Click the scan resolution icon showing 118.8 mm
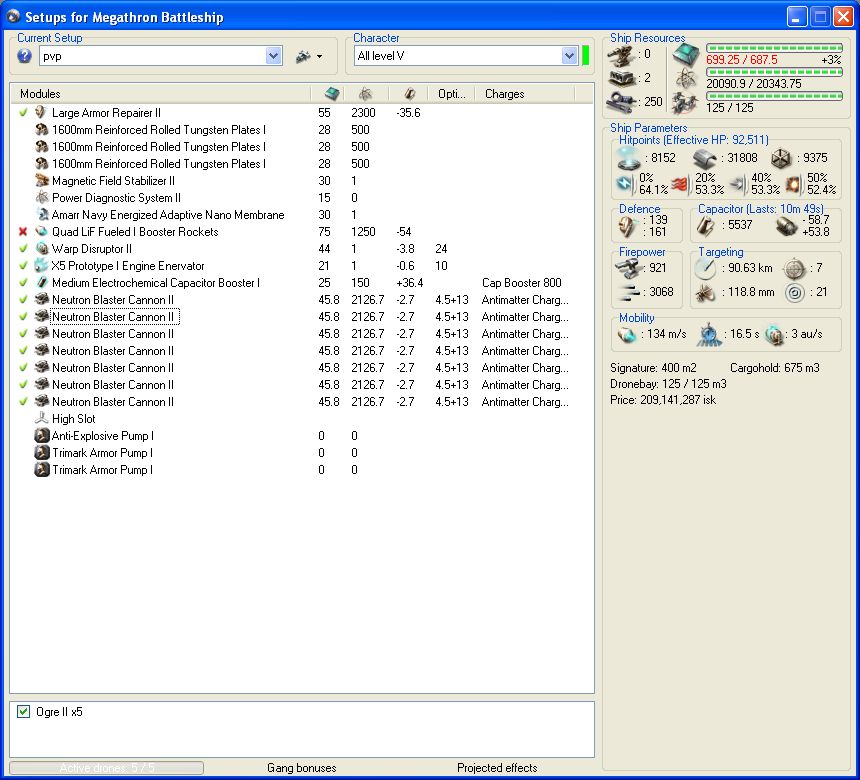Screen dimensions: 860x780 705,292
